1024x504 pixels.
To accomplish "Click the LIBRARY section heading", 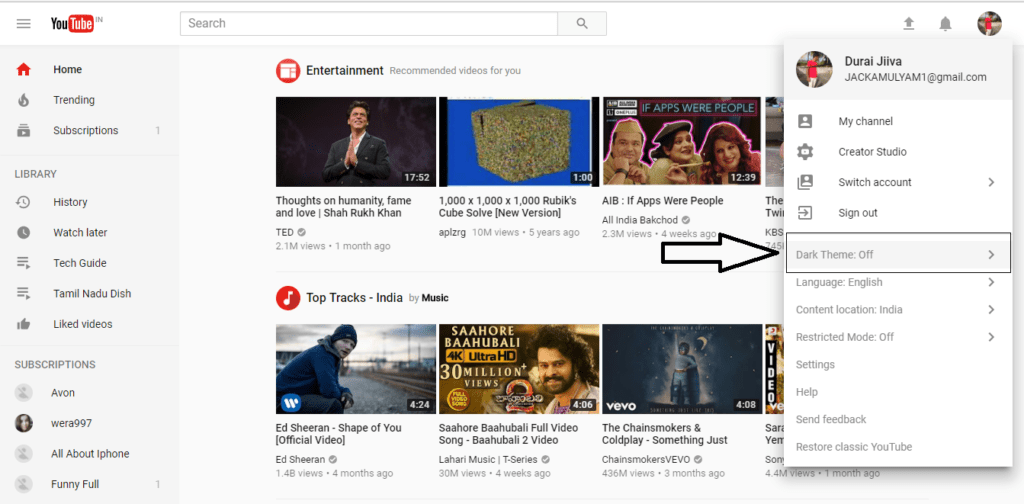I will [36, 174].
